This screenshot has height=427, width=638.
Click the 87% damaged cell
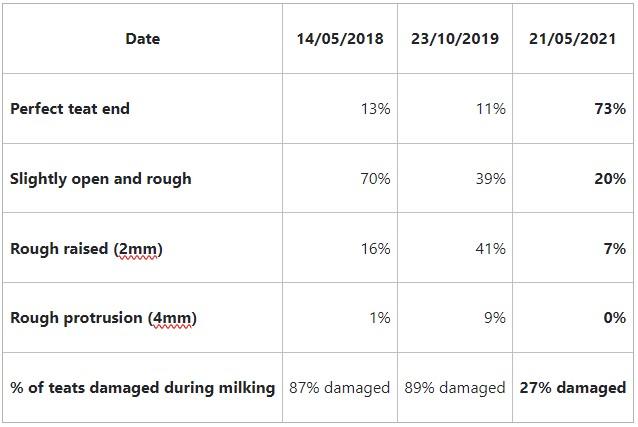339,388
